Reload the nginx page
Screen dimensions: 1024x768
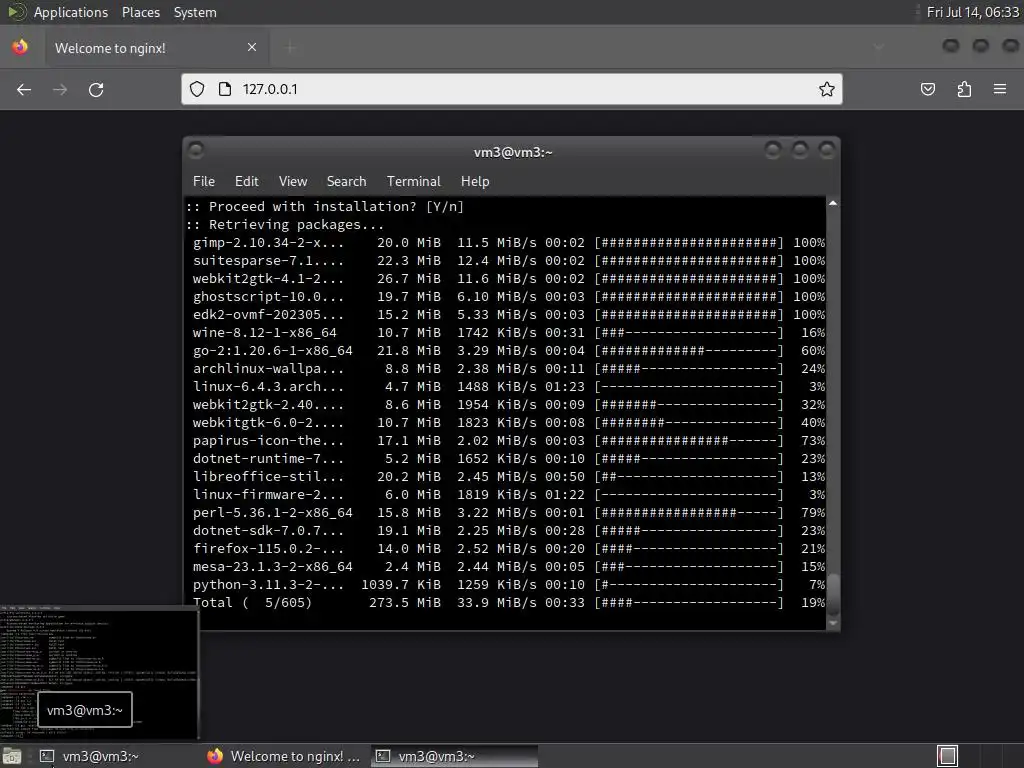coord(96,89)
